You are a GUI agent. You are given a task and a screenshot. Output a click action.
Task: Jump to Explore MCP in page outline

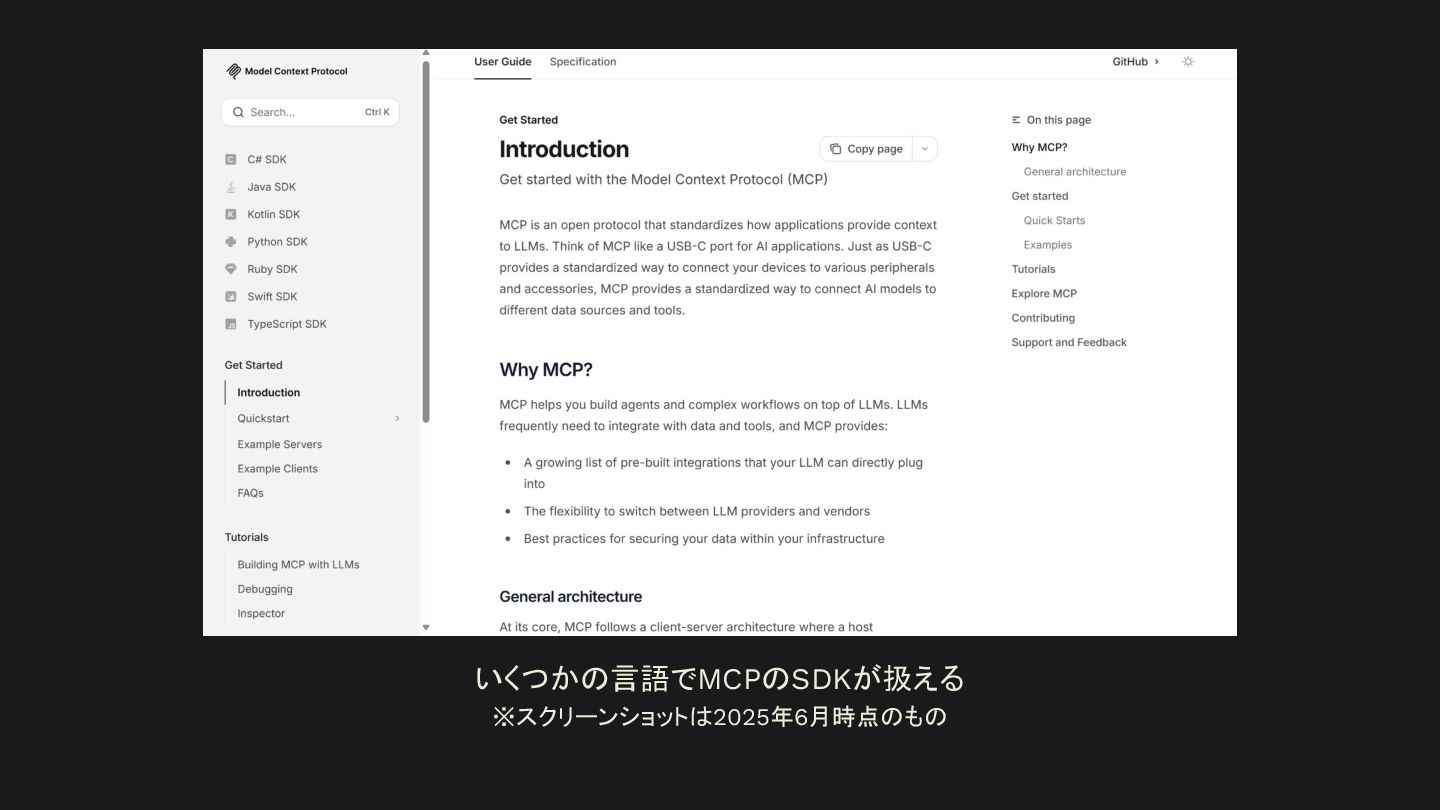[x=1044, y=294]
